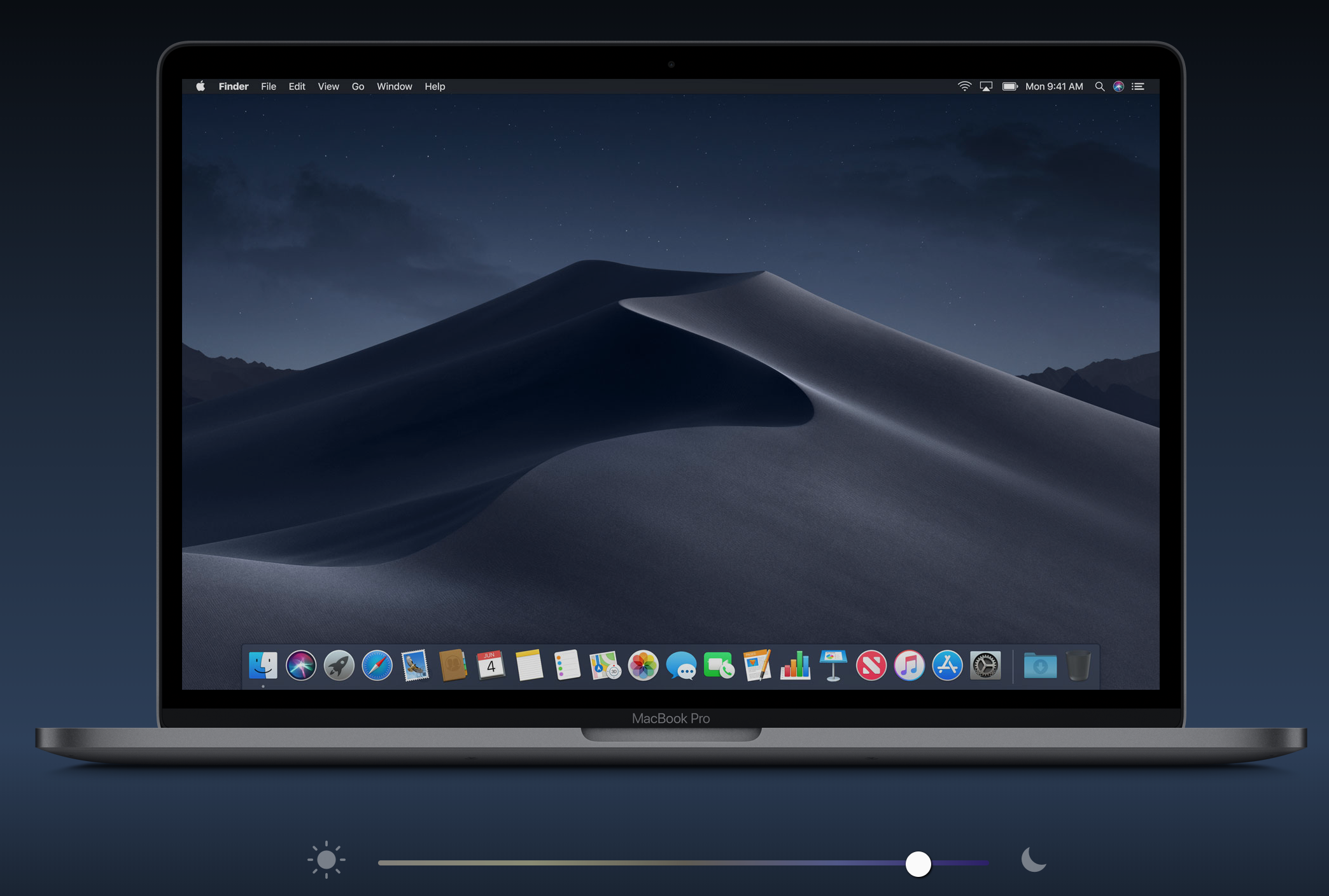Open the Numbers bar chart icon
The height and width of the screenshot is (896, 1329).
pyautogui.click(x=795, y=666)
